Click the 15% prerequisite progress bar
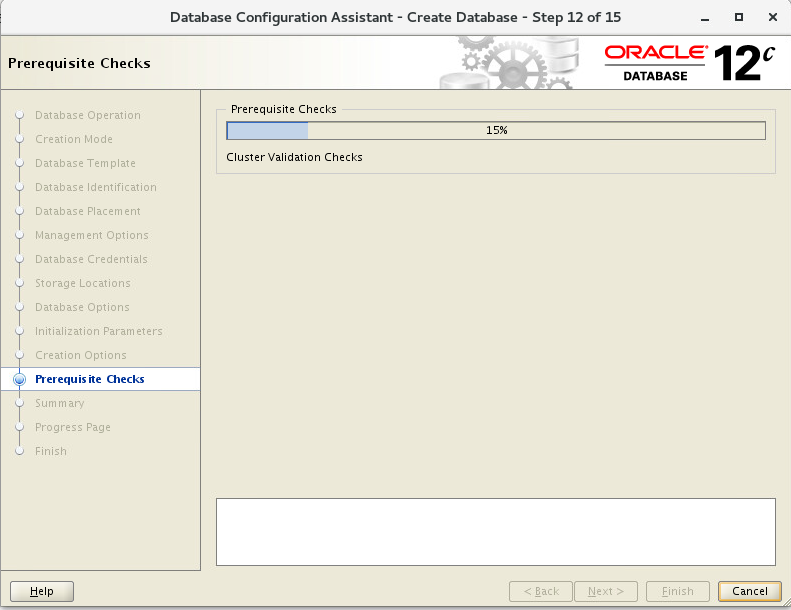Screen dimensions: 791x610 pyautogui.click(x=496, y=130)
